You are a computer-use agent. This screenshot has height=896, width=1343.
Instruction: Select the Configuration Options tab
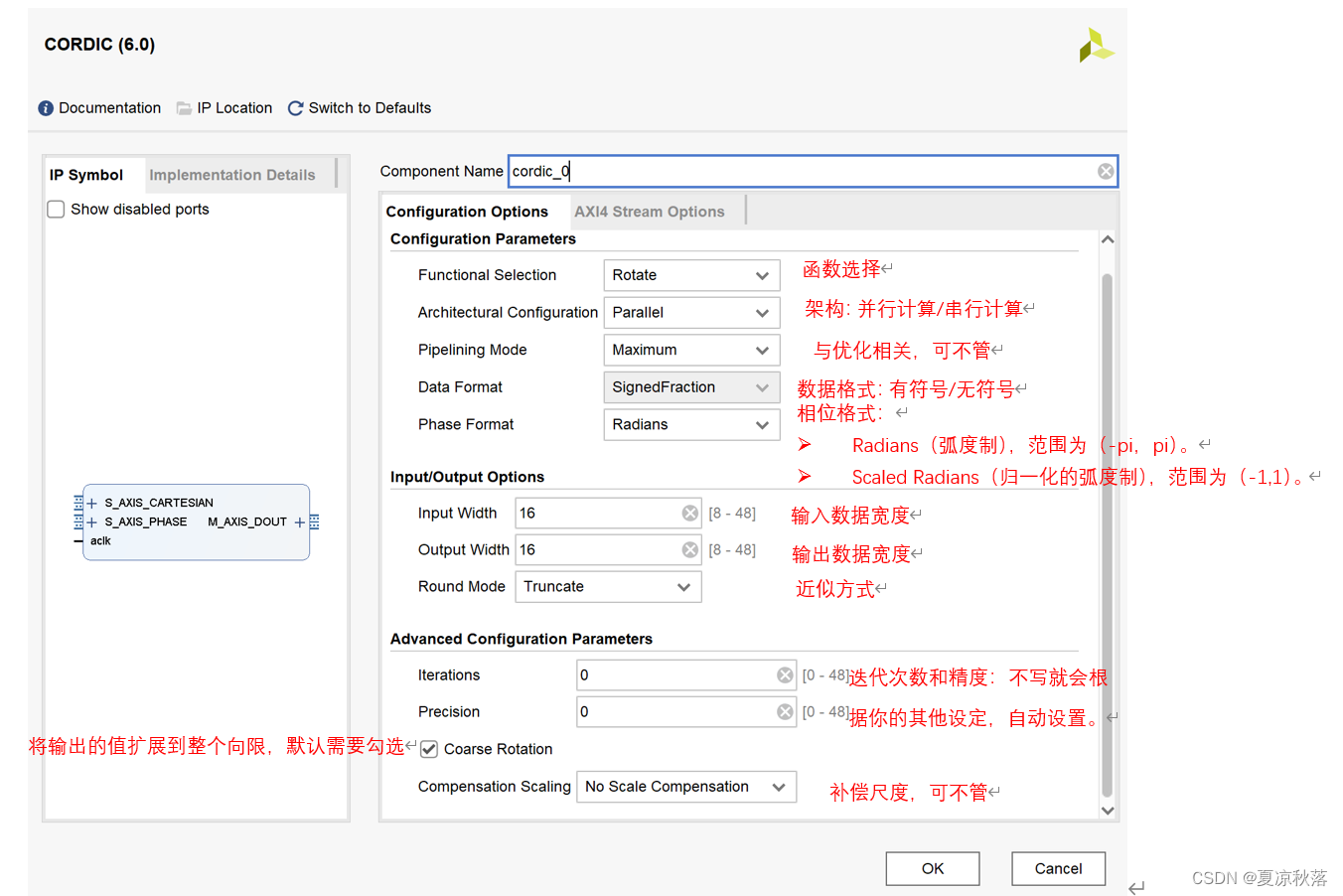click(x=467, y=212)
